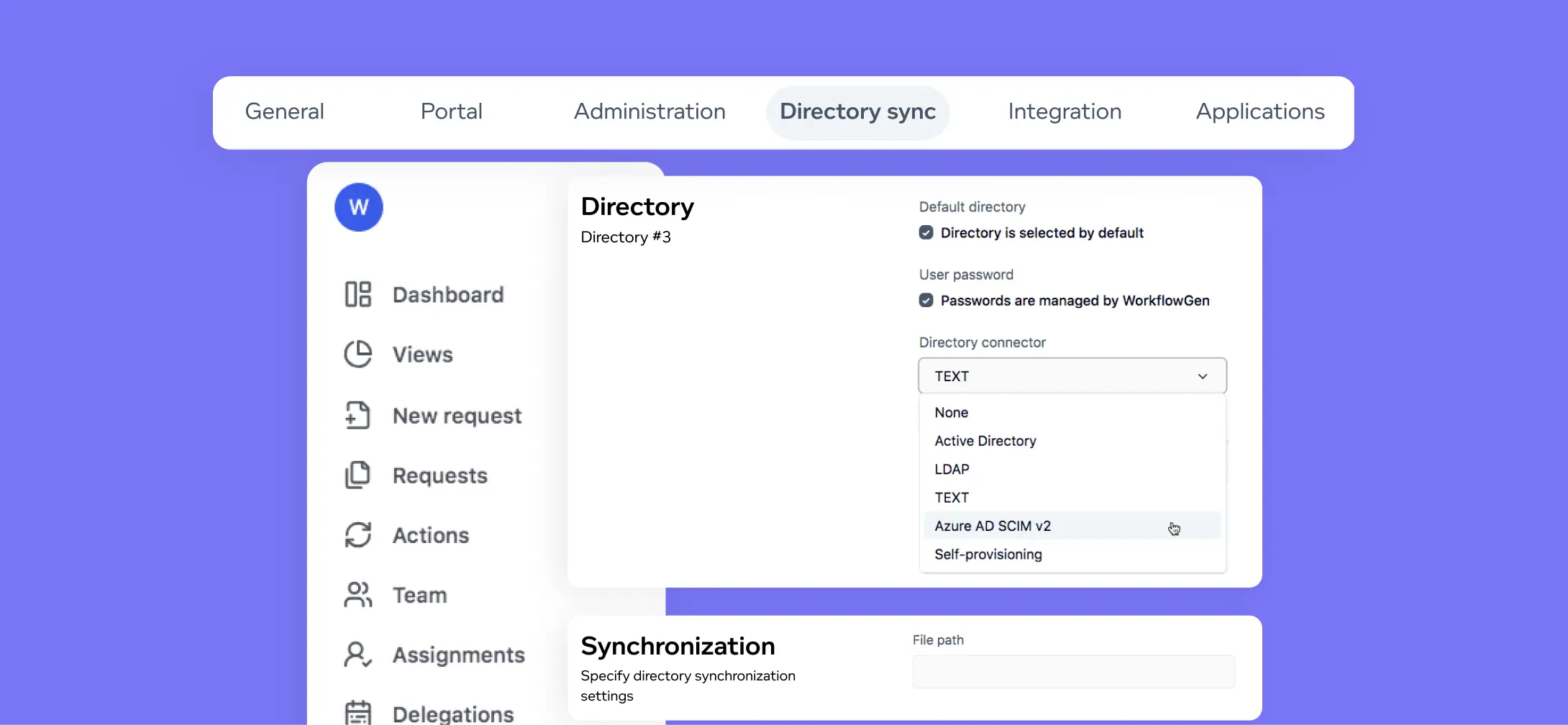Open the Applications tab
Viewport: 1568px width, 725px height.
pos(1260,111)
